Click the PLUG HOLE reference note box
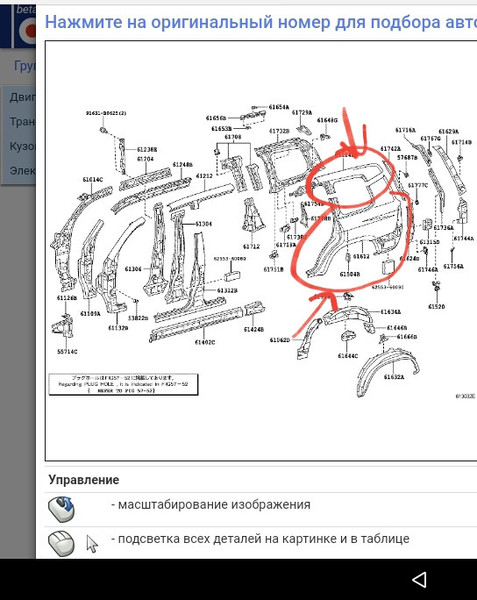This screenshot has height=600, width=477. pyautogui.click(x=123, y=384)
